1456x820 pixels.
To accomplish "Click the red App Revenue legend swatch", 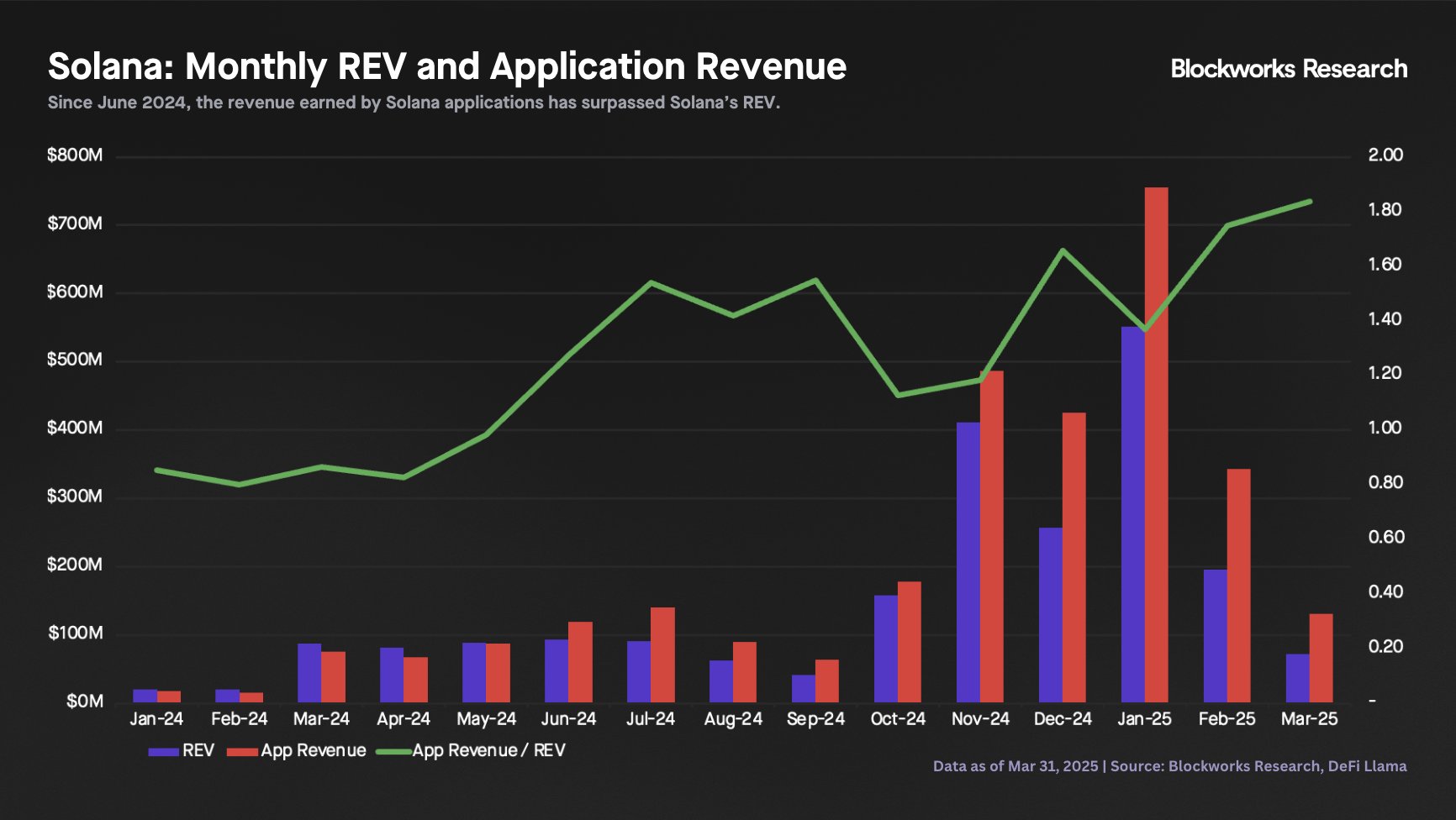I will 242,751.
